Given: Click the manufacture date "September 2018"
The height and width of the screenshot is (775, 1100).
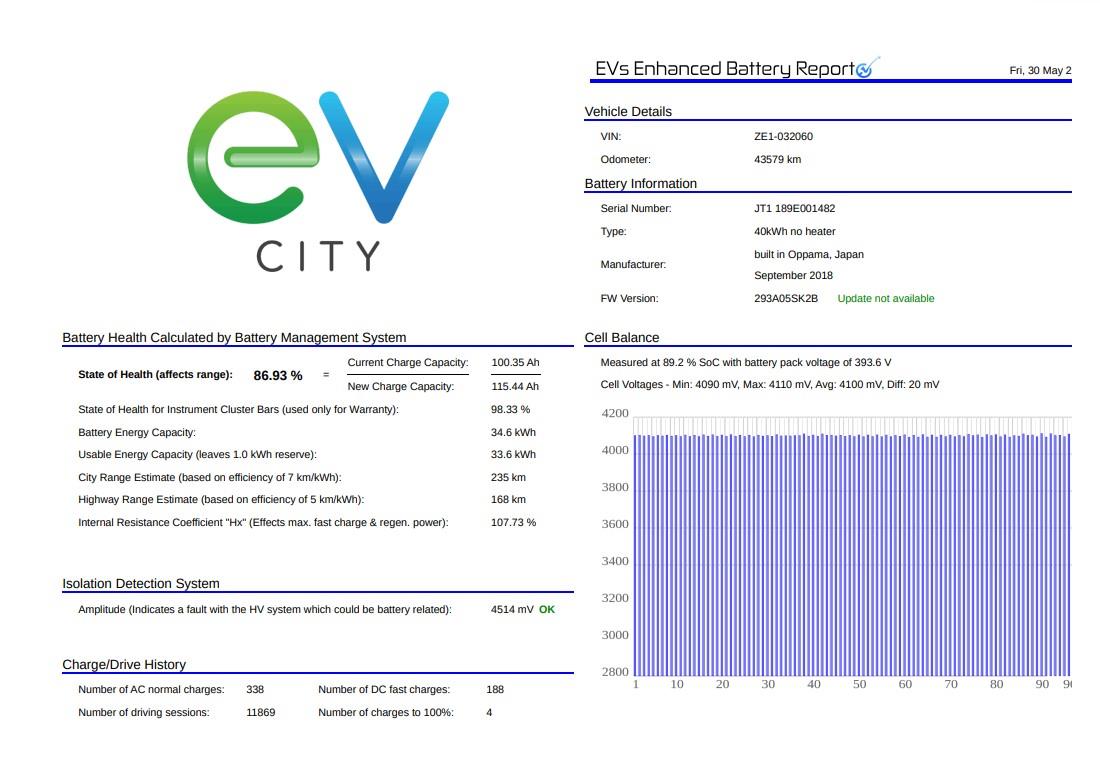Looking at the screenshot, I should coord(793,276).
